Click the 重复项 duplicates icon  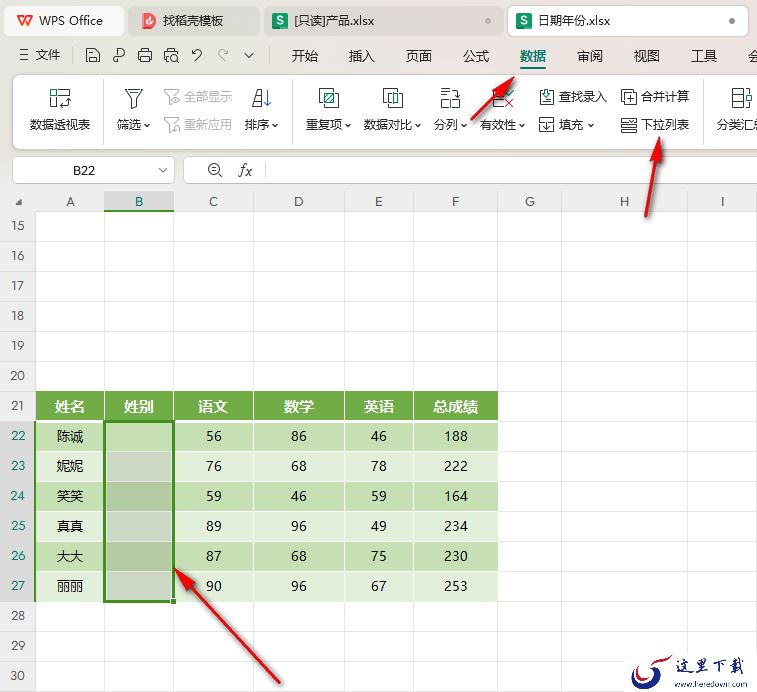328,98
